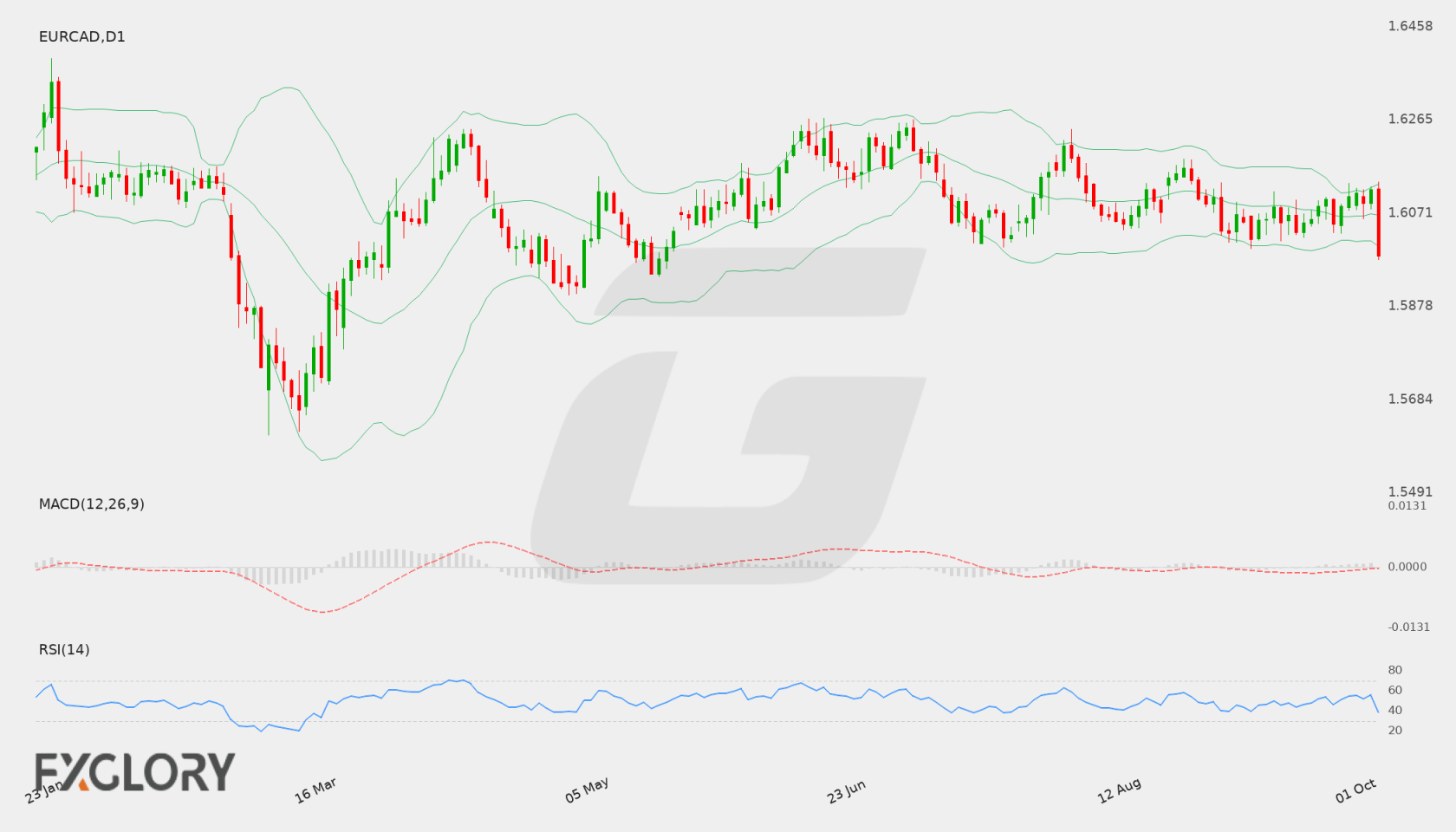Select the RSI 20 scale label
1456x832 pixels.
point(1395,730)
